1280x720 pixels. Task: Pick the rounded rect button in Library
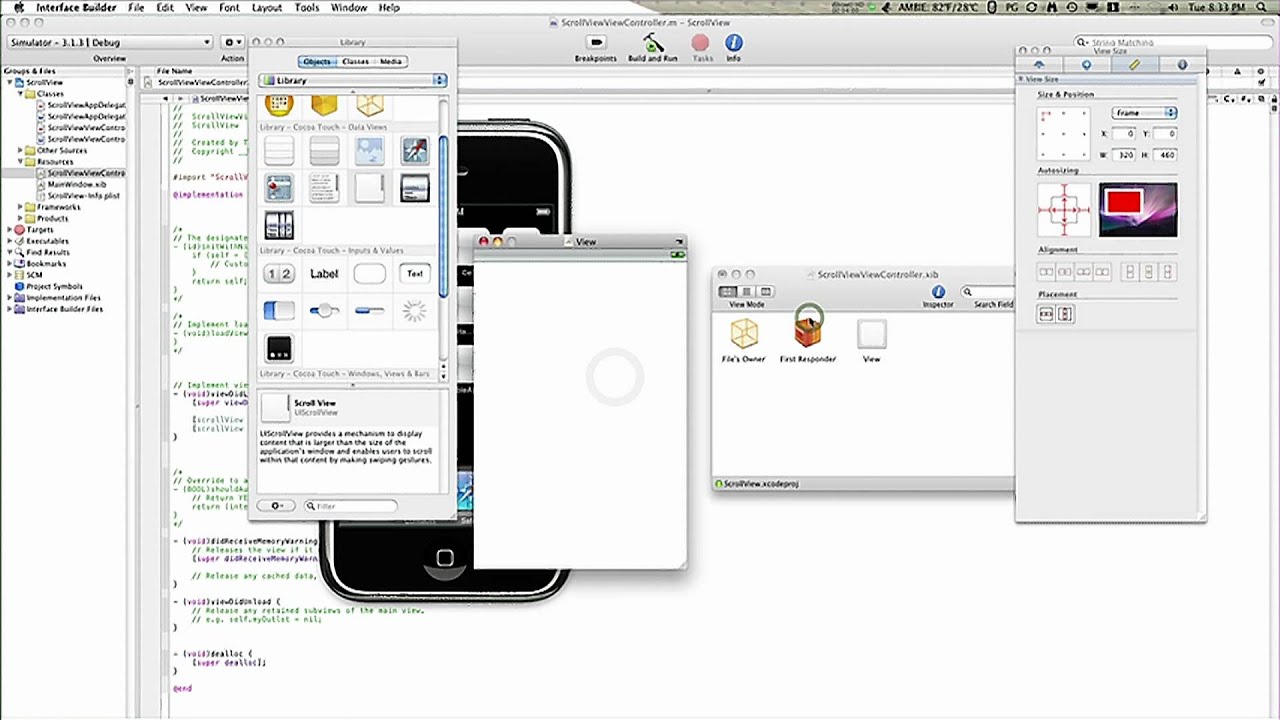(x=369, y=274)
